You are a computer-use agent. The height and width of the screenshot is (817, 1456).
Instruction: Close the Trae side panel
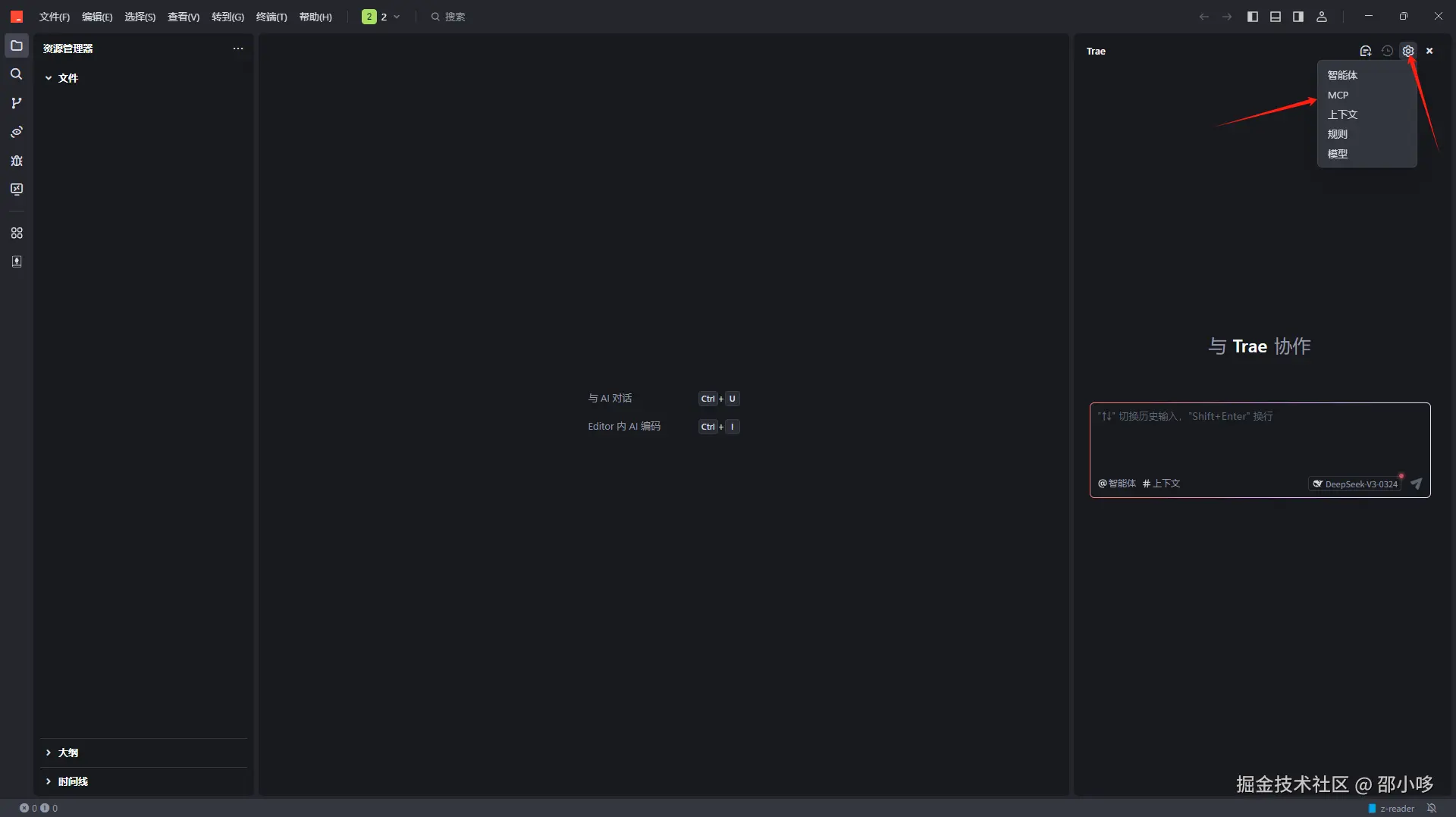coord(1429,51)
